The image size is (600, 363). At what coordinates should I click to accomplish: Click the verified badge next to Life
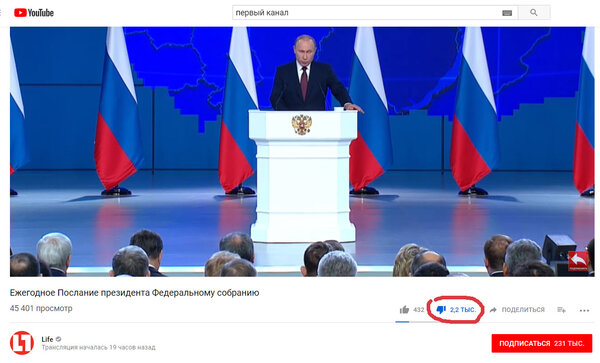pos(59,339)
